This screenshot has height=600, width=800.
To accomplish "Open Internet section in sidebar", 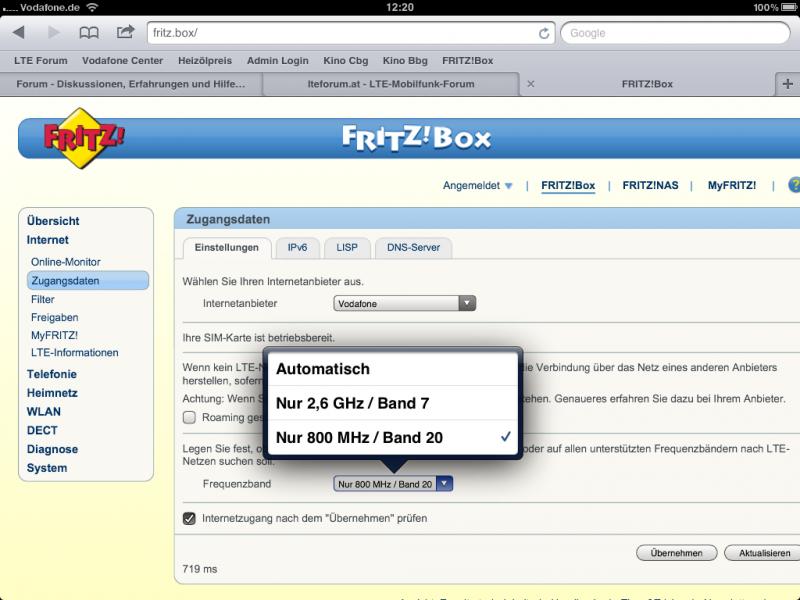I will coord(47,240).
